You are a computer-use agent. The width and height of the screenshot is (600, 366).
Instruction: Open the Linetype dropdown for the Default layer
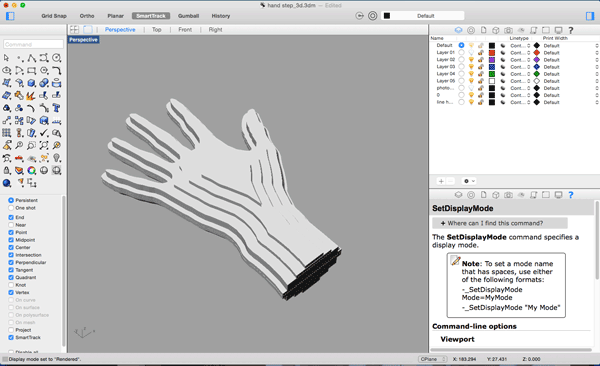point(520,46)
